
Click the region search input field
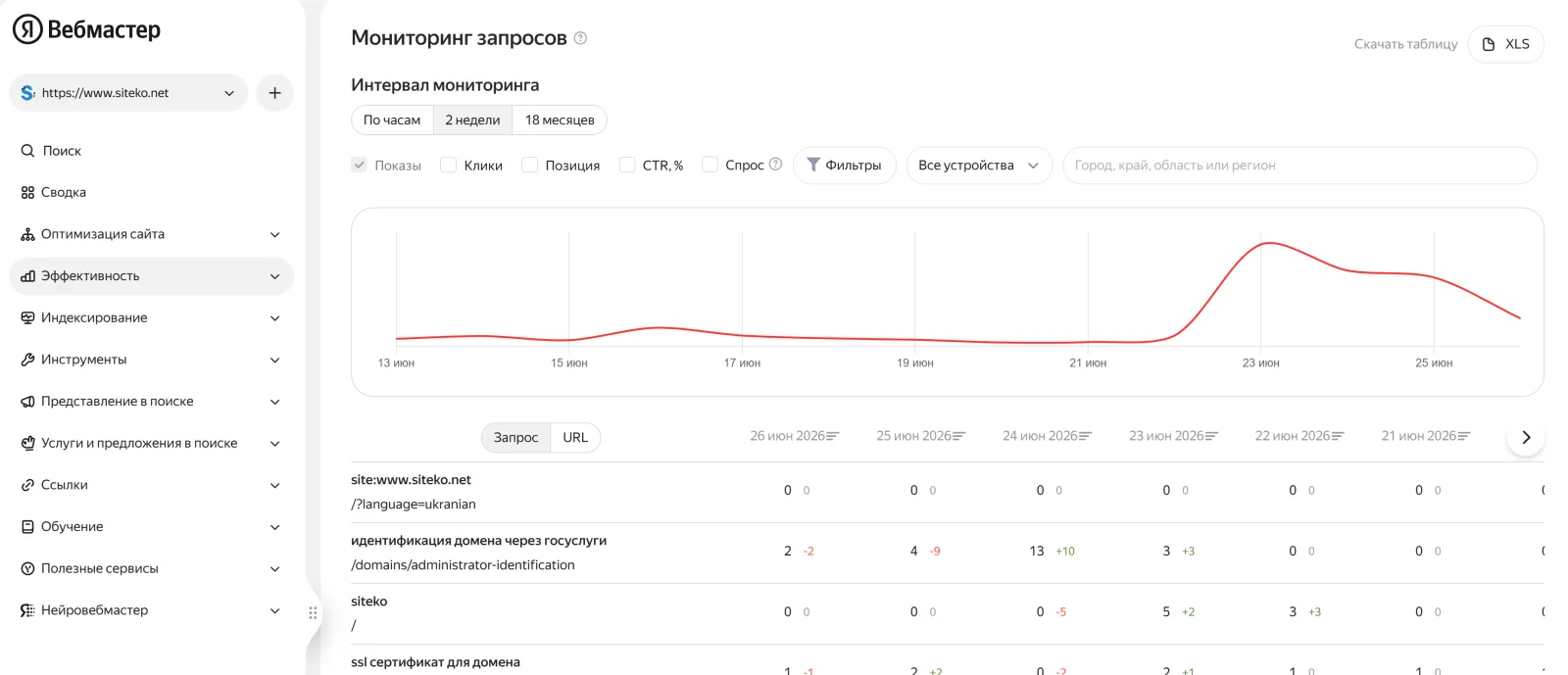click(1299, 166)
